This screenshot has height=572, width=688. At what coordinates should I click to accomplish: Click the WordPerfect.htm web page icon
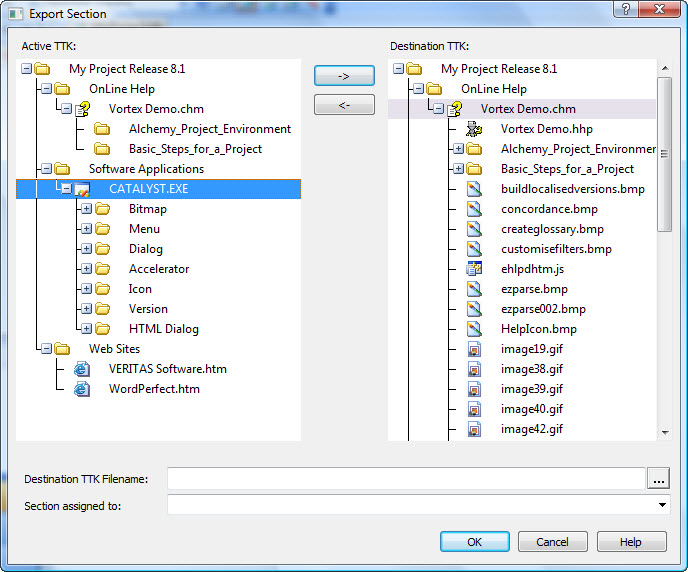tap(82, 389)
